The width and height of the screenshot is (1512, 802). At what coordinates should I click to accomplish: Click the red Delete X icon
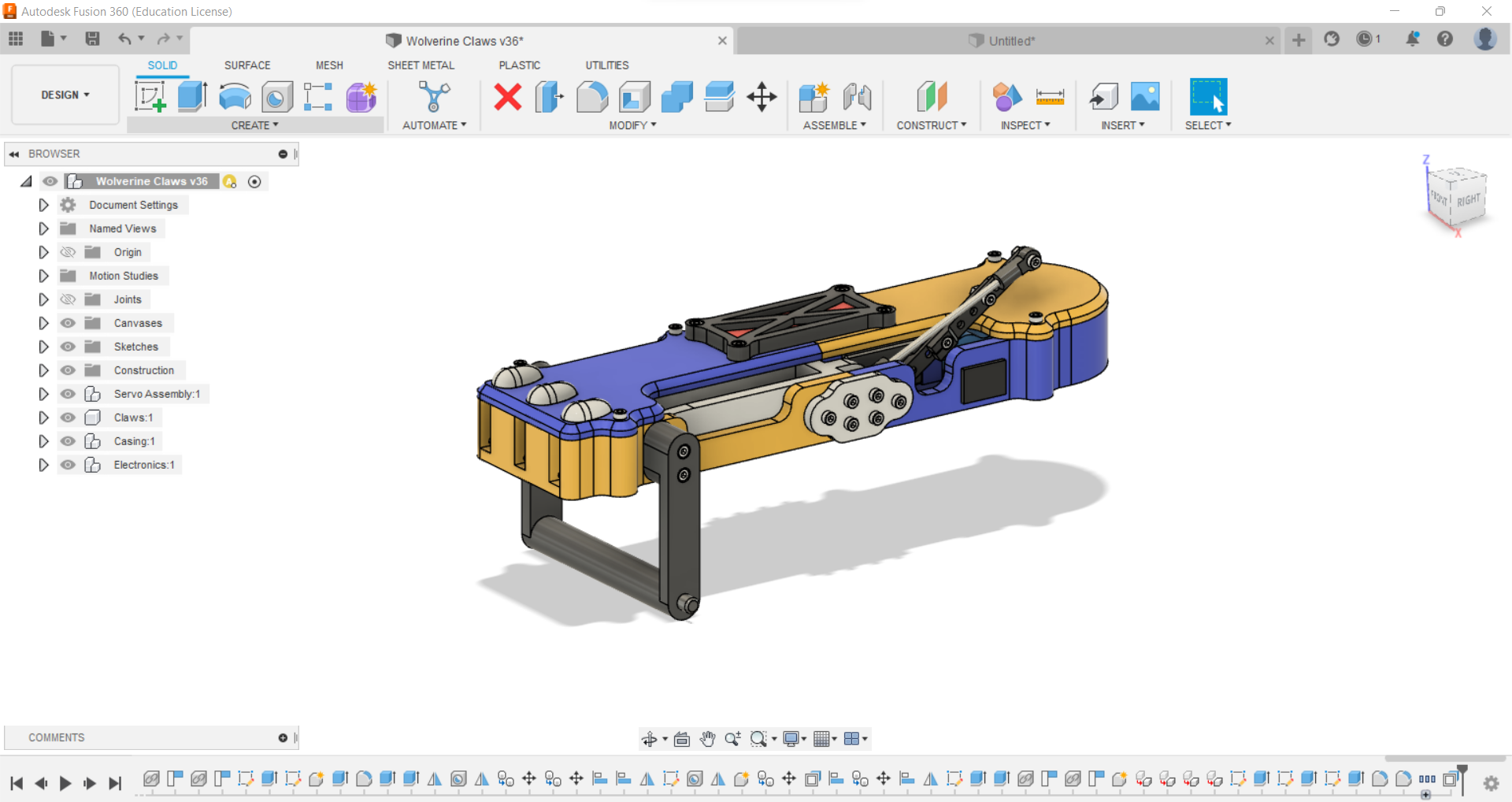click(508, 97)
